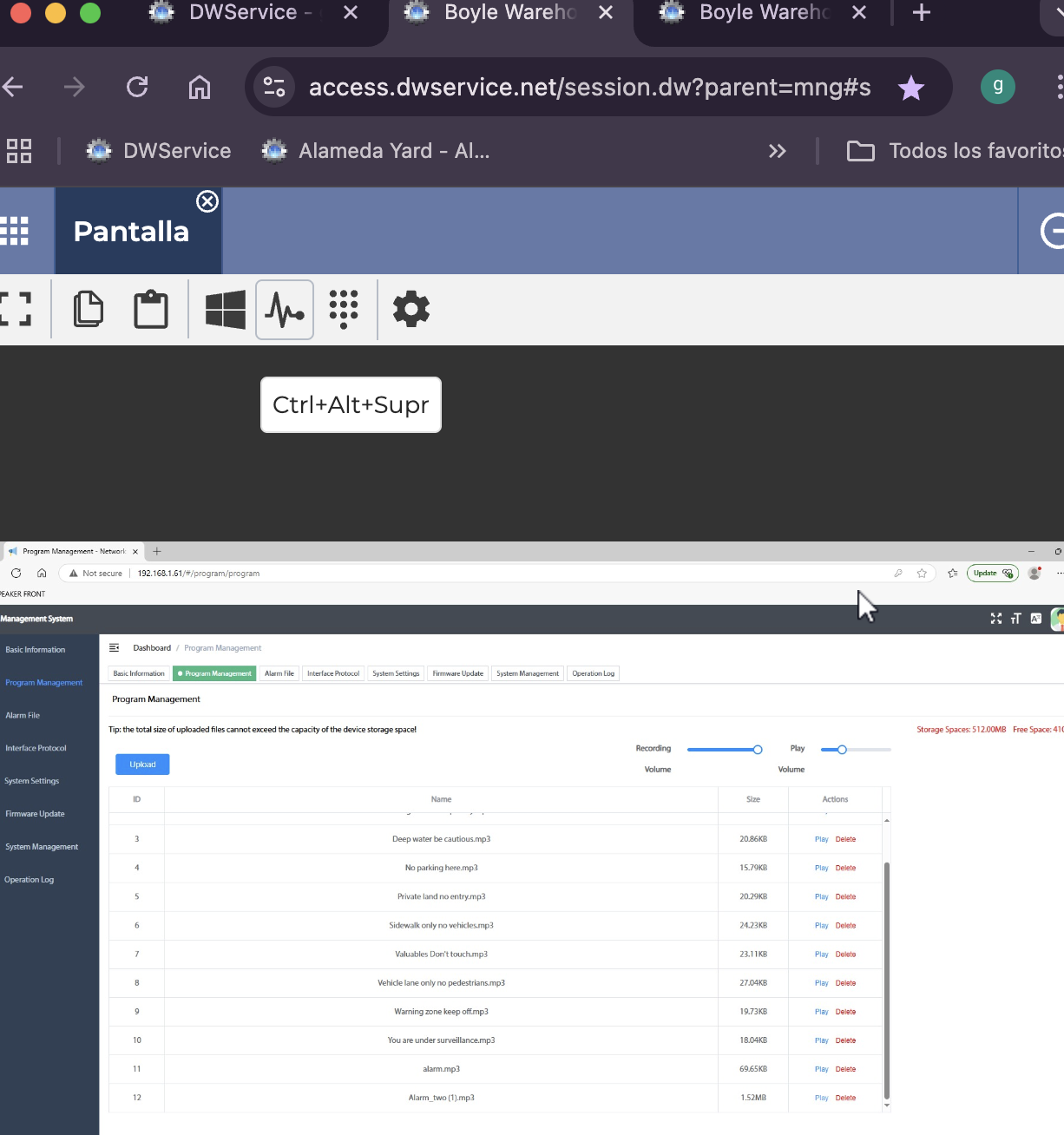1064x1135 pixels.
Task: Click the Upload button
Action: click(x=142, y=764)
